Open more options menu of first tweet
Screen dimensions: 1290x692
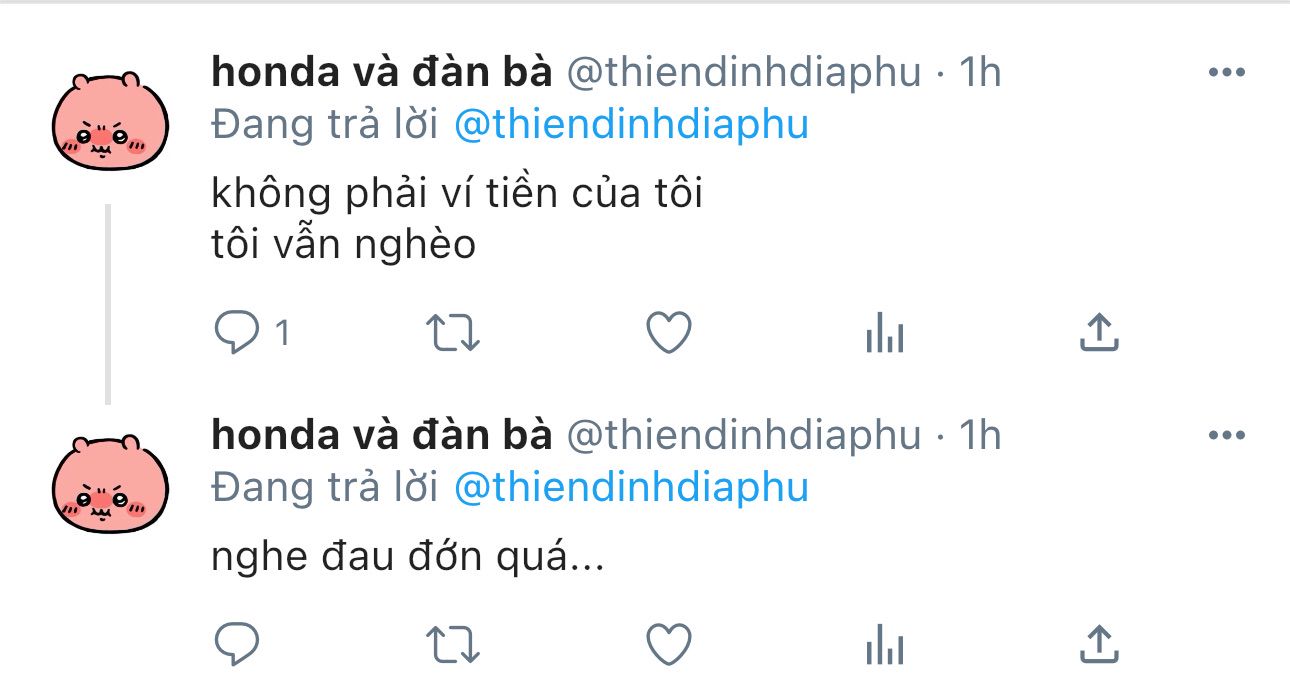point(1227,73)
